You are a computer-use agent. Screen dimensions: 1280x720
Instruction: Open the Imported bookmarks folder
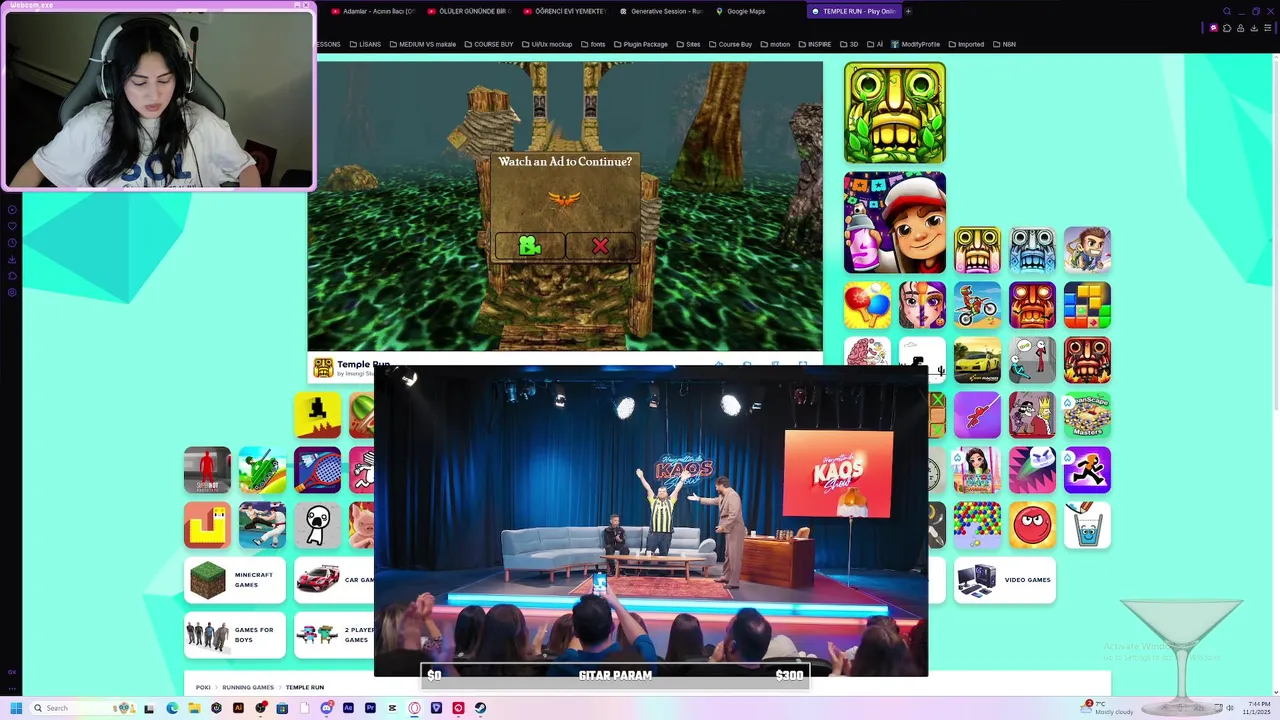pos(966,44)
